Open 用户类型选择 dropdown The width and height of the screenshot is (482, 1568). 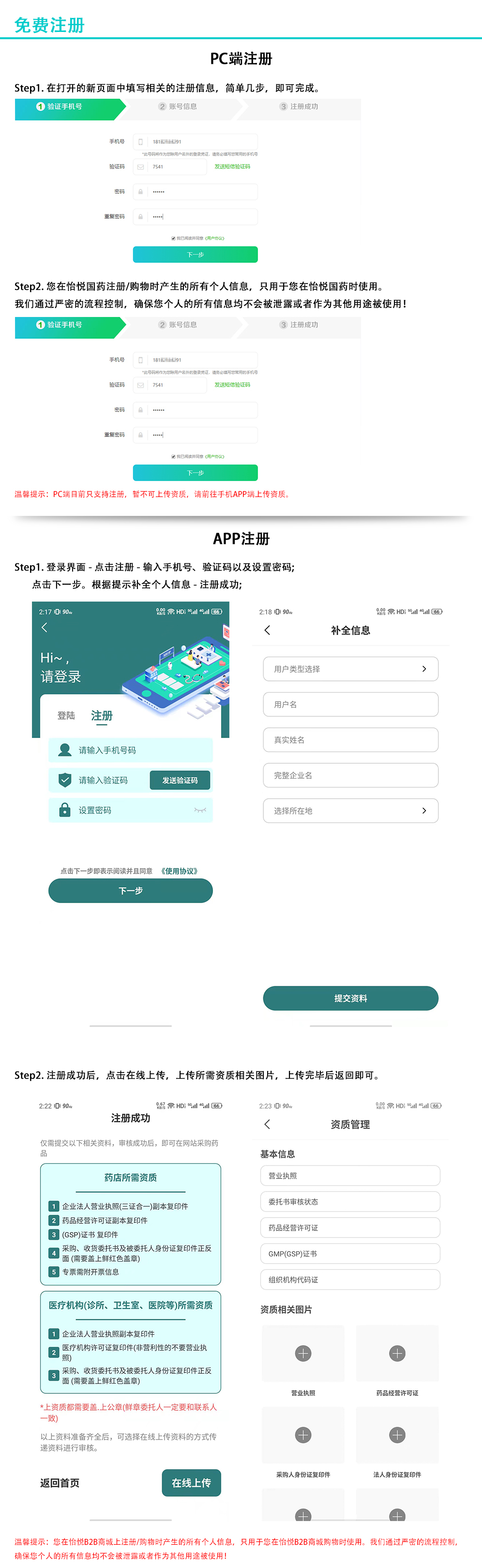pos(350,669)
